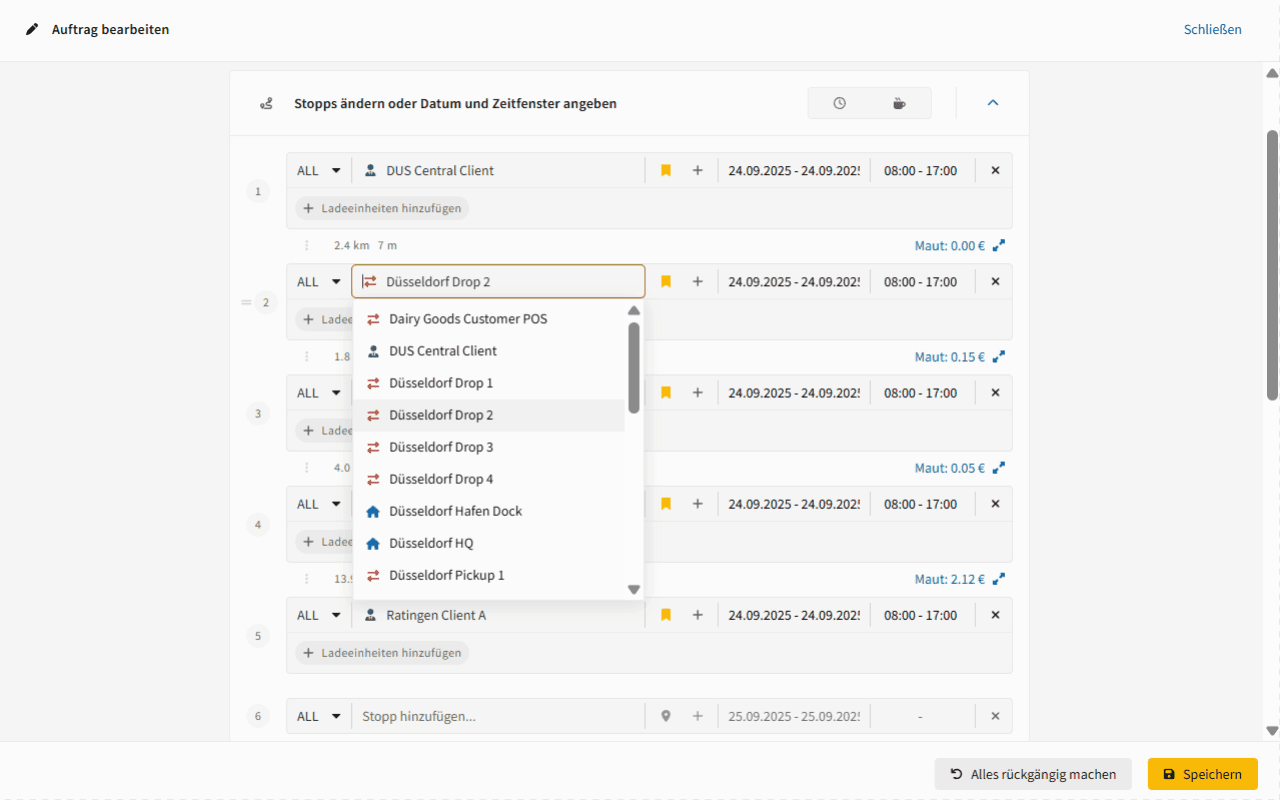The image size is (1280, 800).
Task: Click Alles rückgängig machen button
Action: pos(1033,774)
